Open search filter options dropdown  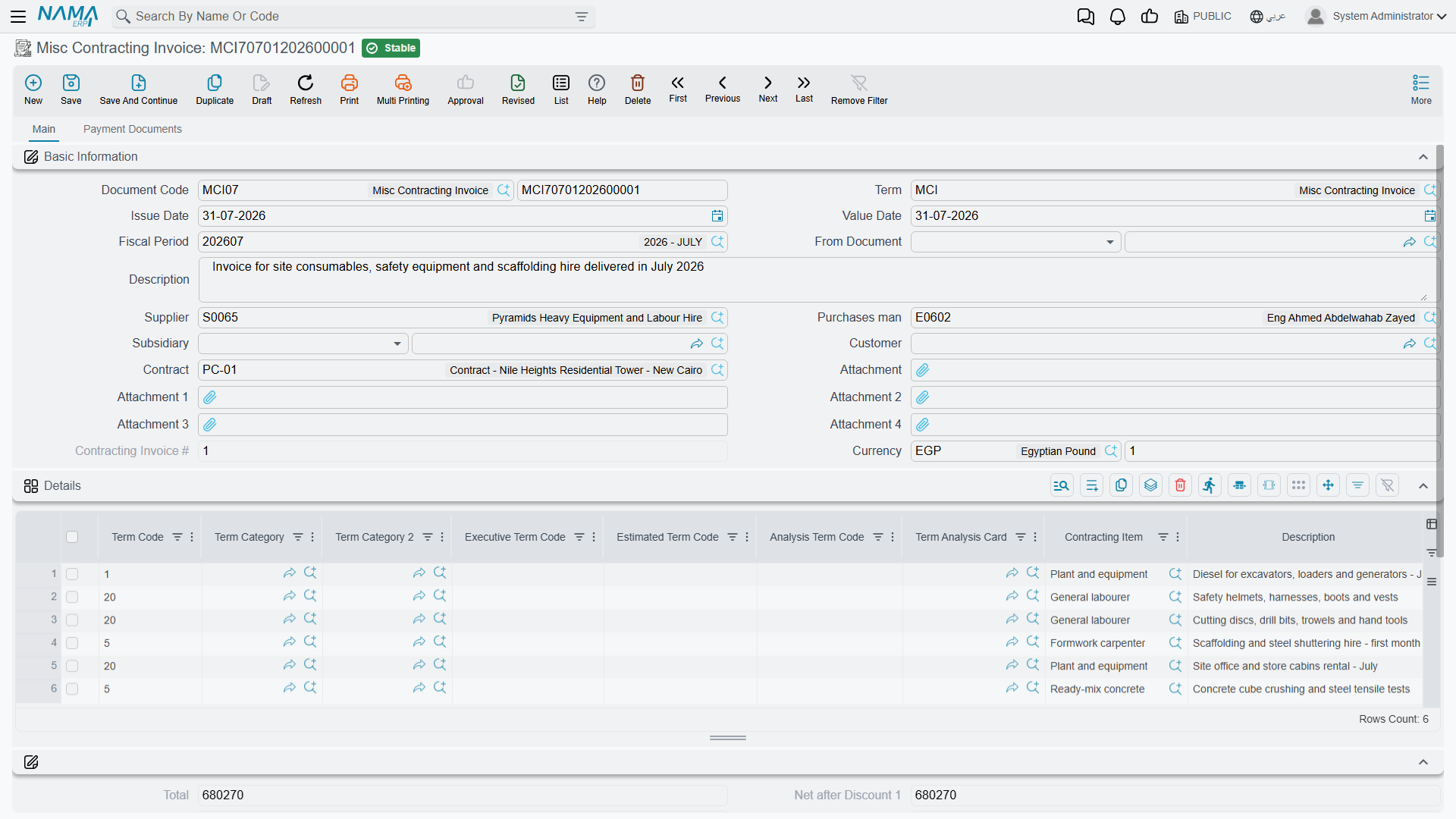581,17
